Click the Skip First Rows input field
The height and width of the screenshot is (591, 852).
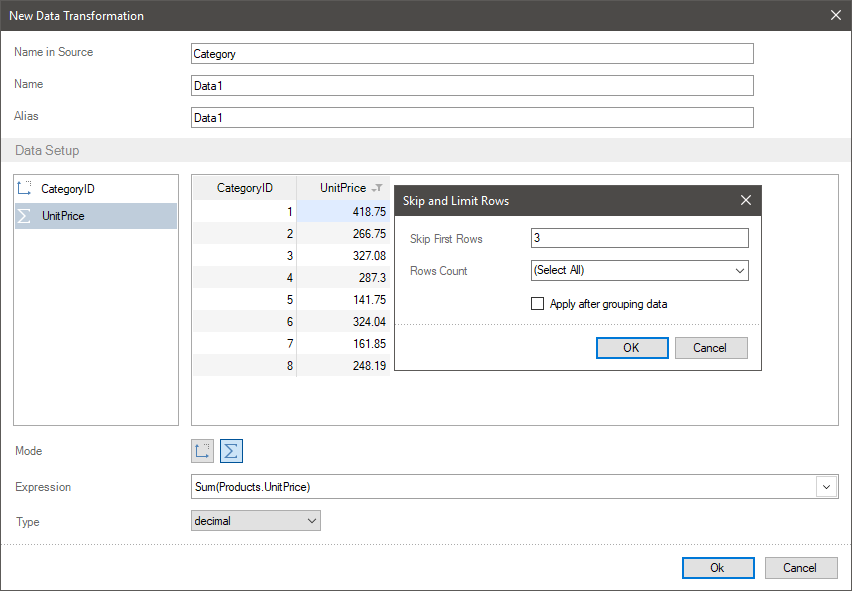click(x=639, y=238)
